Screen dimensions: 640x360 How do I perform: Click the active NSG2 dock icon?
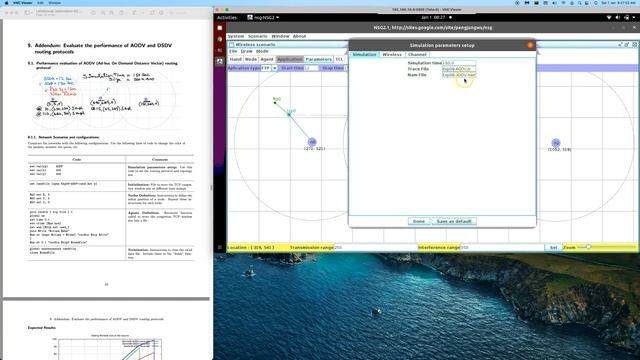coord(220,62)
